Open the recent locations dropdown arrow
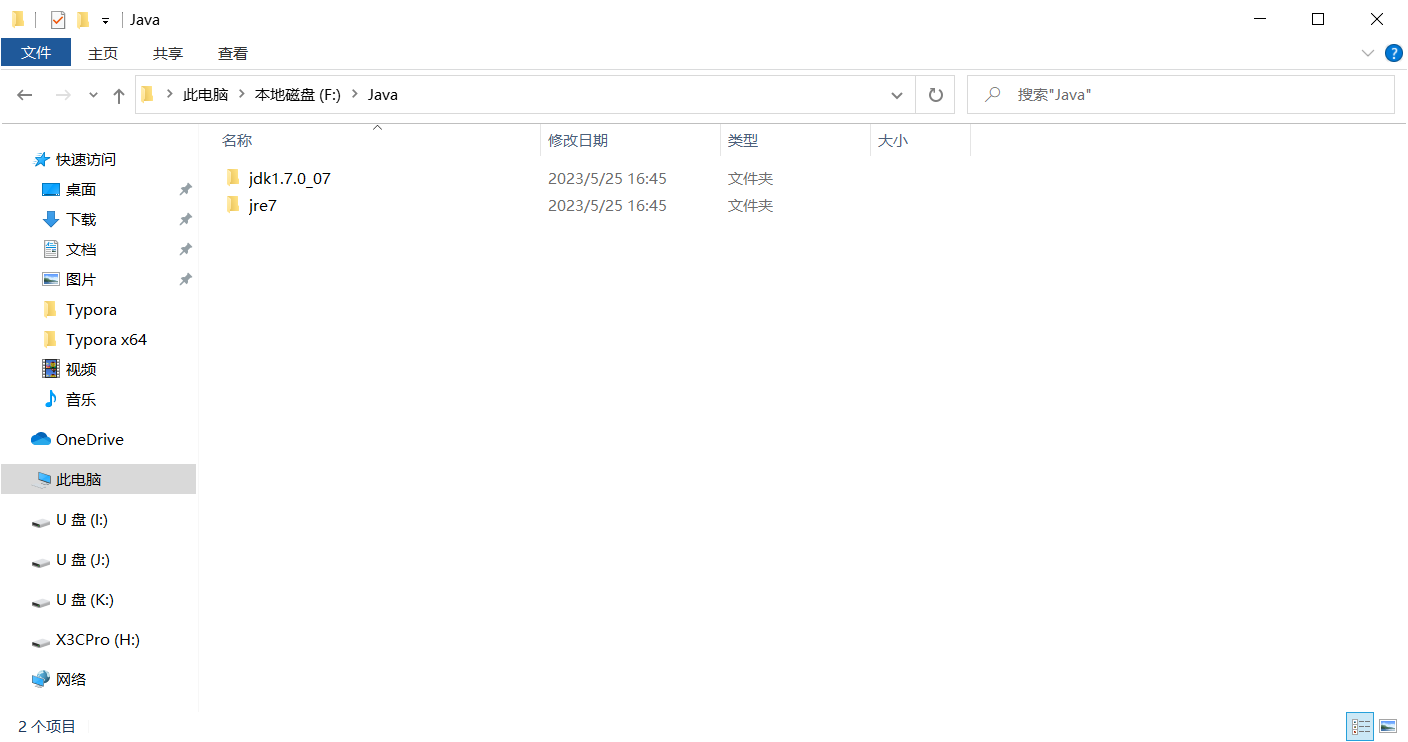 tap(94, 95)
